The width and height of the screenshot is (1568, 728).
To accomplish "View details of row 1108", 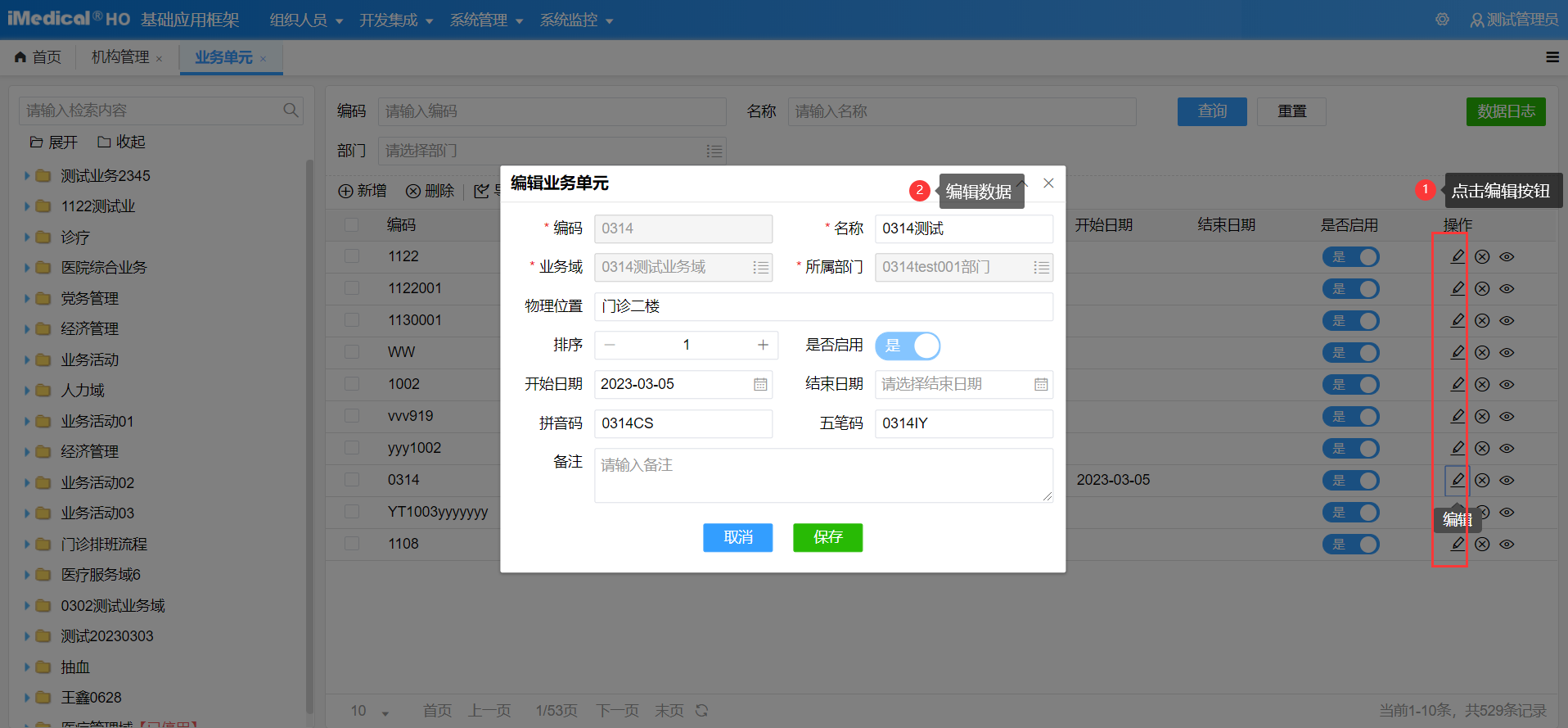I will 1507,544.
